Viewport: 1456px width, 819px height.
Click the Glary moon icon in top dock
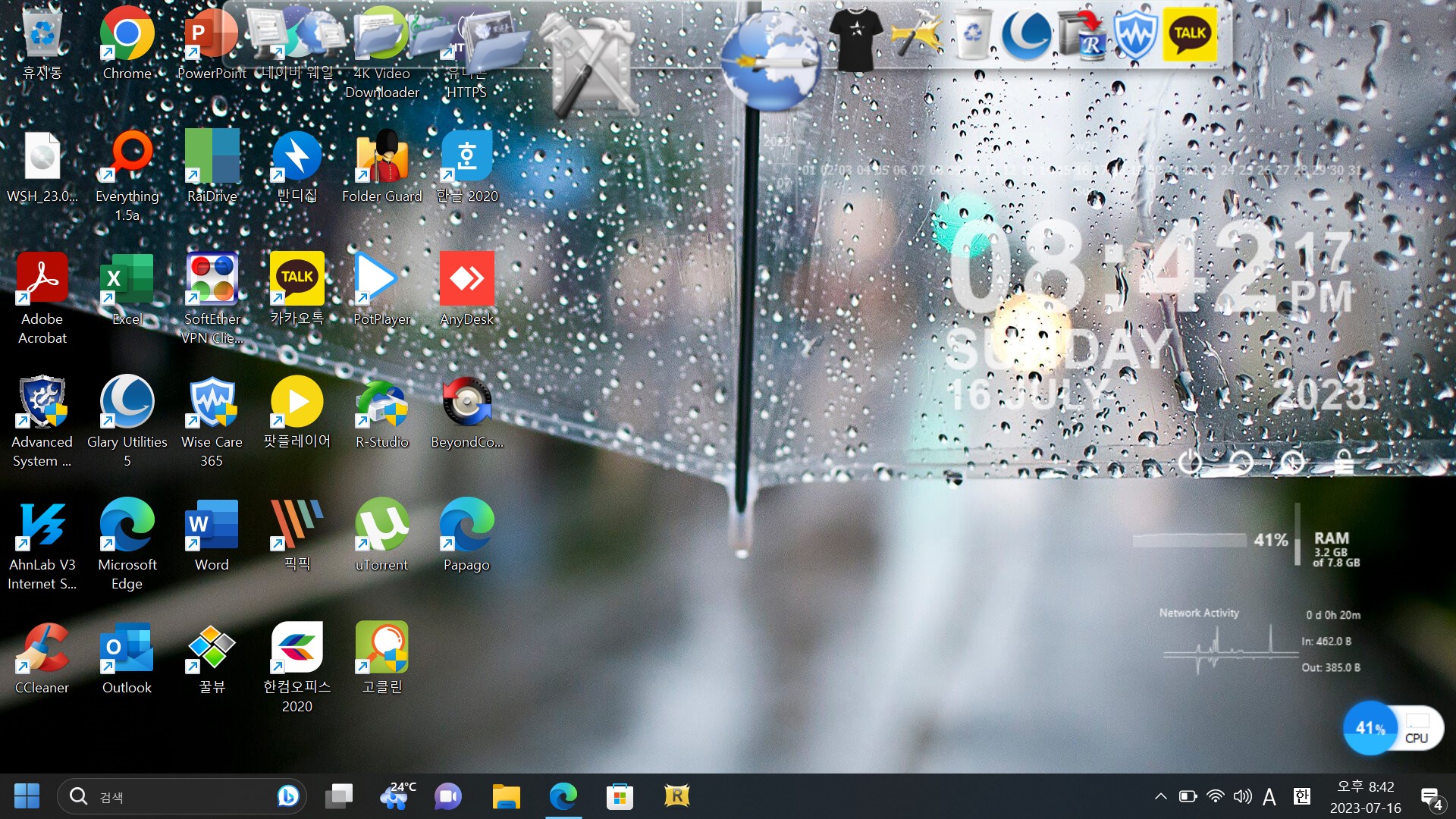pyautogui.click(x=1025, y=35)
